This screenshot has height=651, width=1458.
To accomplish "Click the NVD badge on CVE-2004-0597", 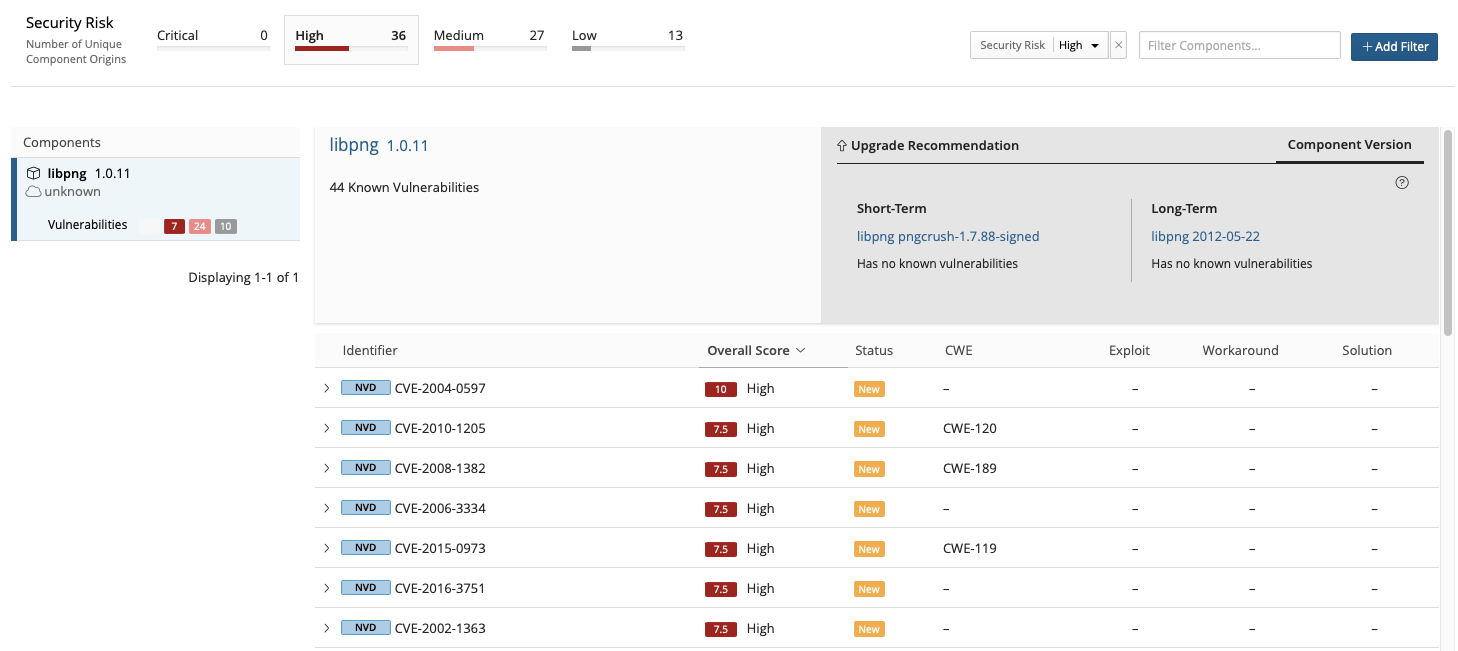I will click(366, 388).
